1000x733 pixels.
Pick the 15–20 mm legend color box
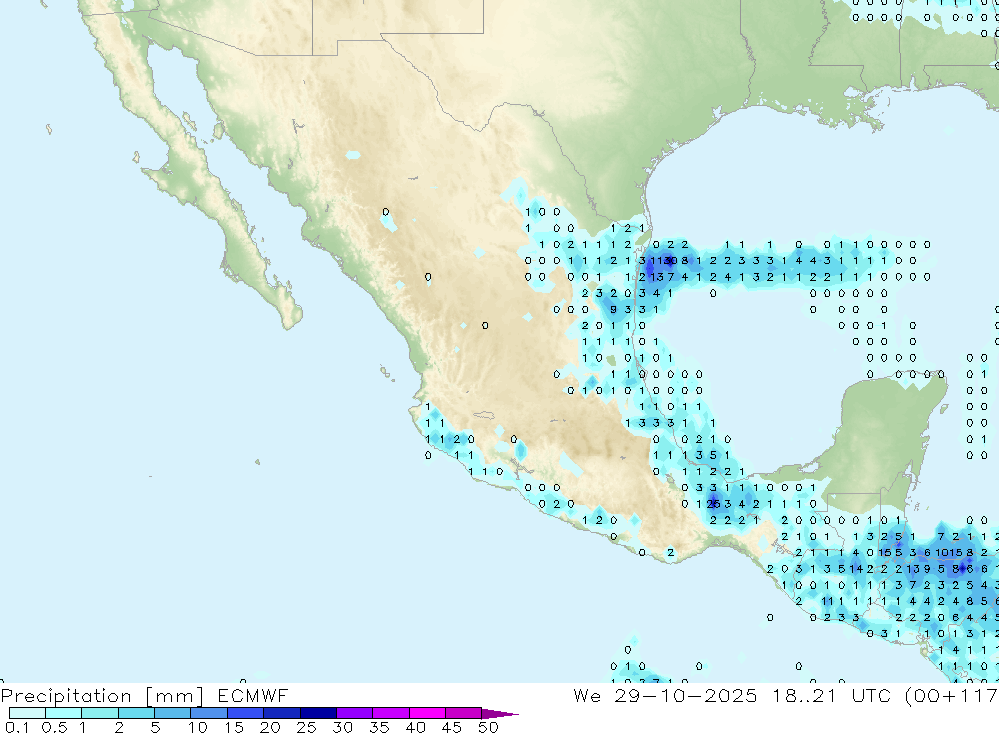click(x=246, y=713)
